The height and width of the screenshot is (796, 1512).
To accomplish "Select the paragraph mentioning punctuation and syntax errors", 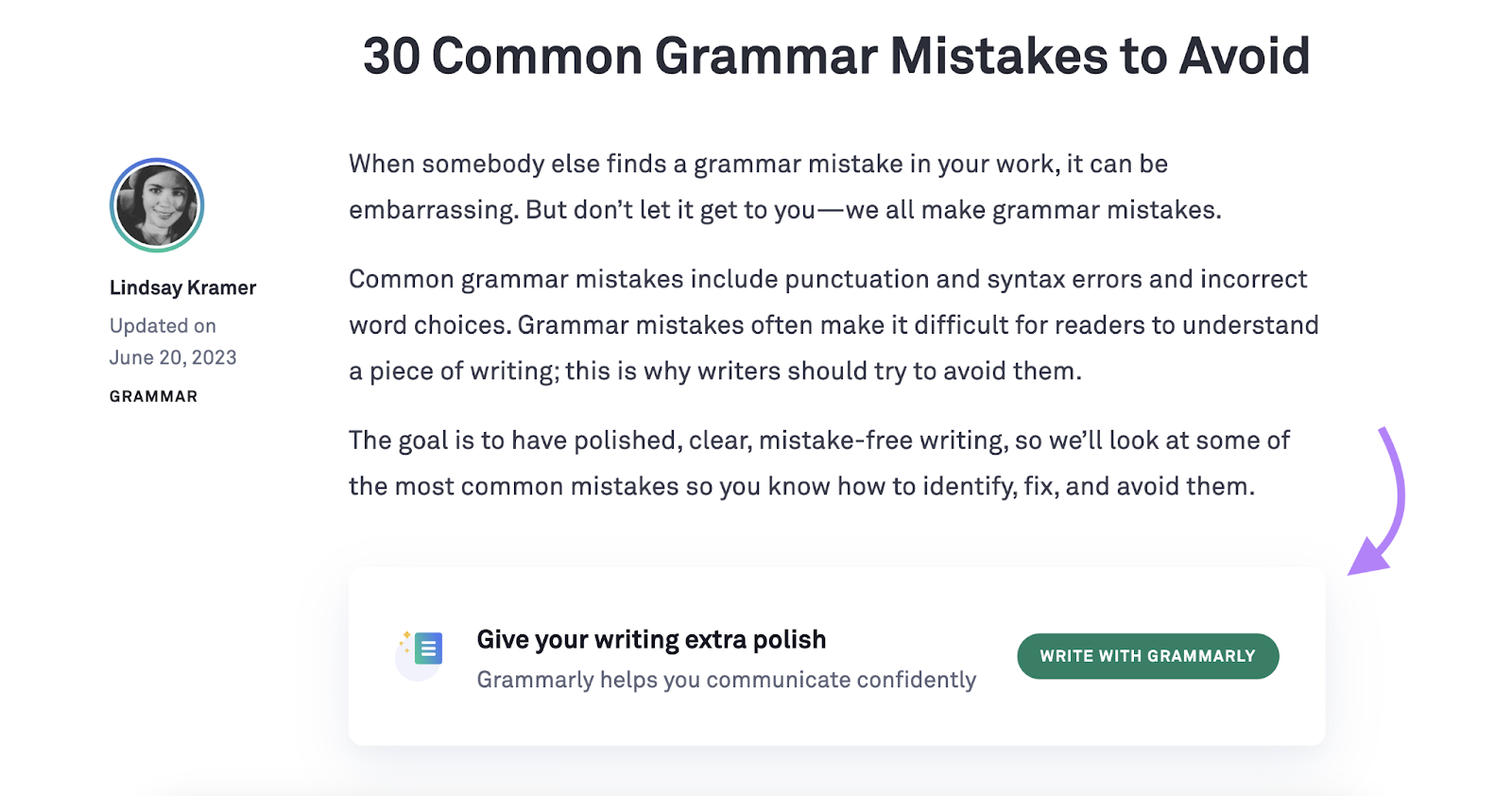I will (x=832, y=324).
